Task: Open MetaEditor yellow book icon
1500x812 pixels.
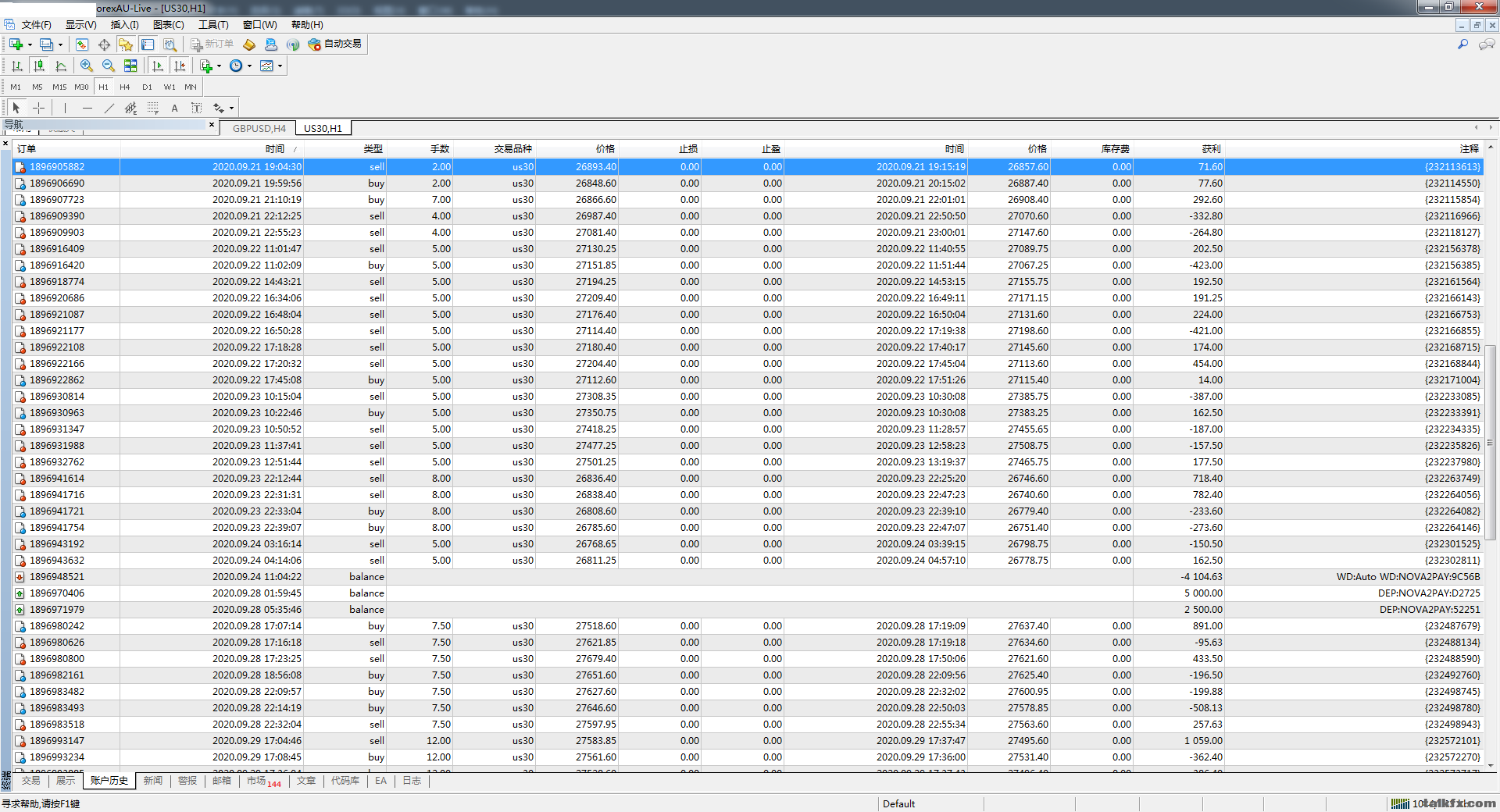Action: (249, 45)
